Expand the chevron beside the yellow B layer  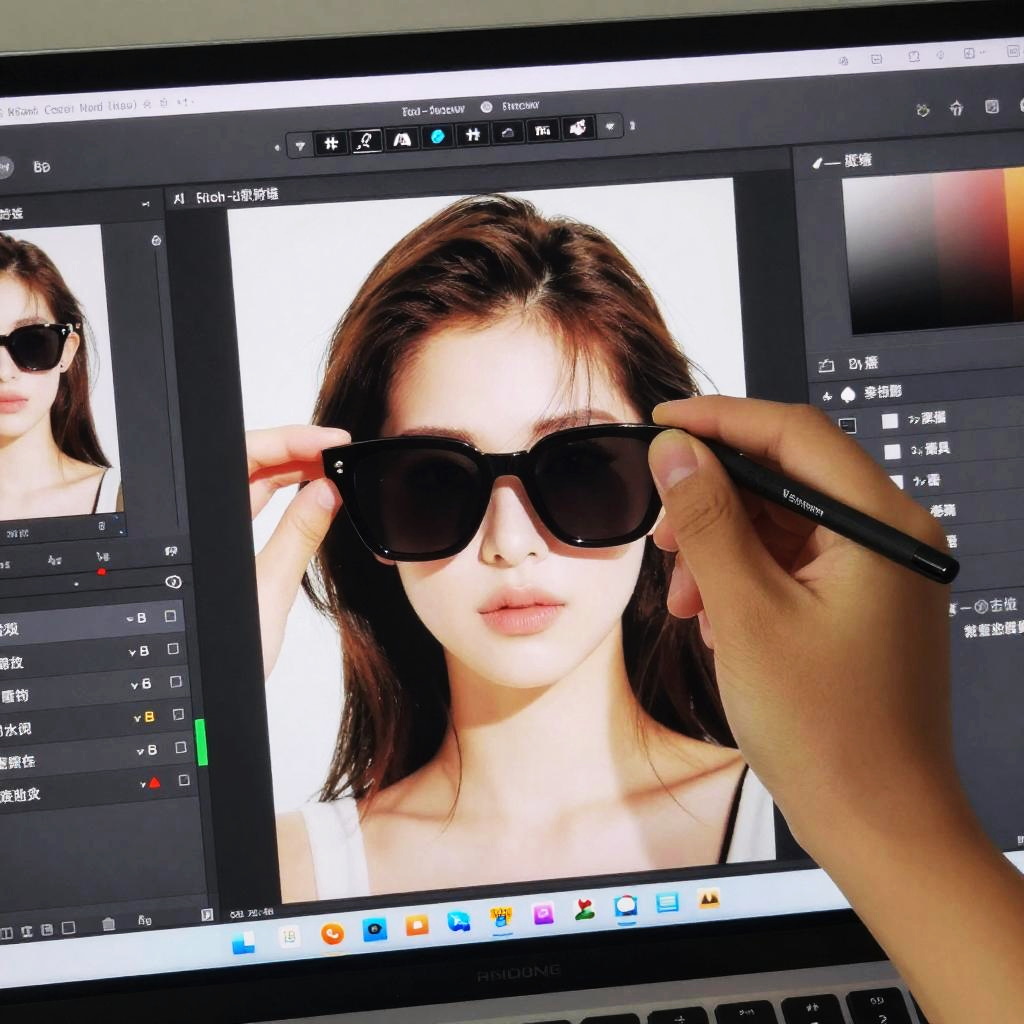pos(137,718)
